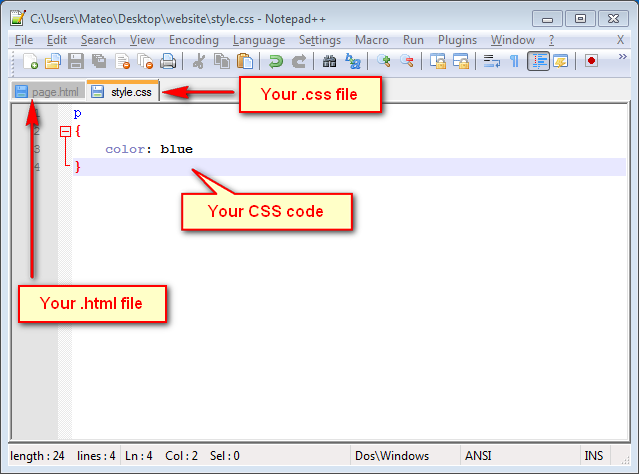Click the Save All toolbar icon
Image resolution: width=639 pixels, height=474 pixels.
tap(99, 61)
